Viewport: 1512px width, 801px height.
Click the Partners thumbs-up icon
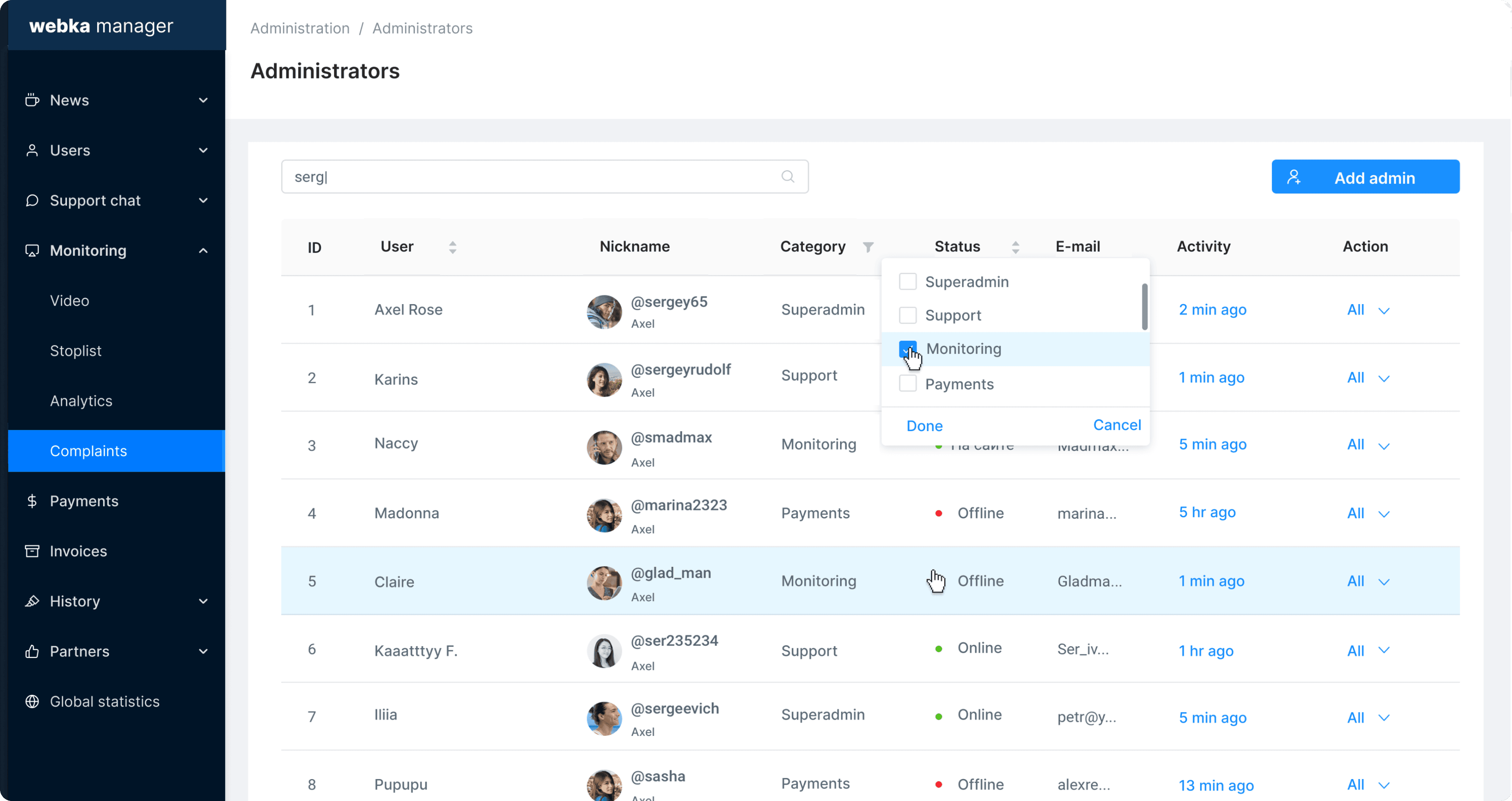click(x=32, y=651)
